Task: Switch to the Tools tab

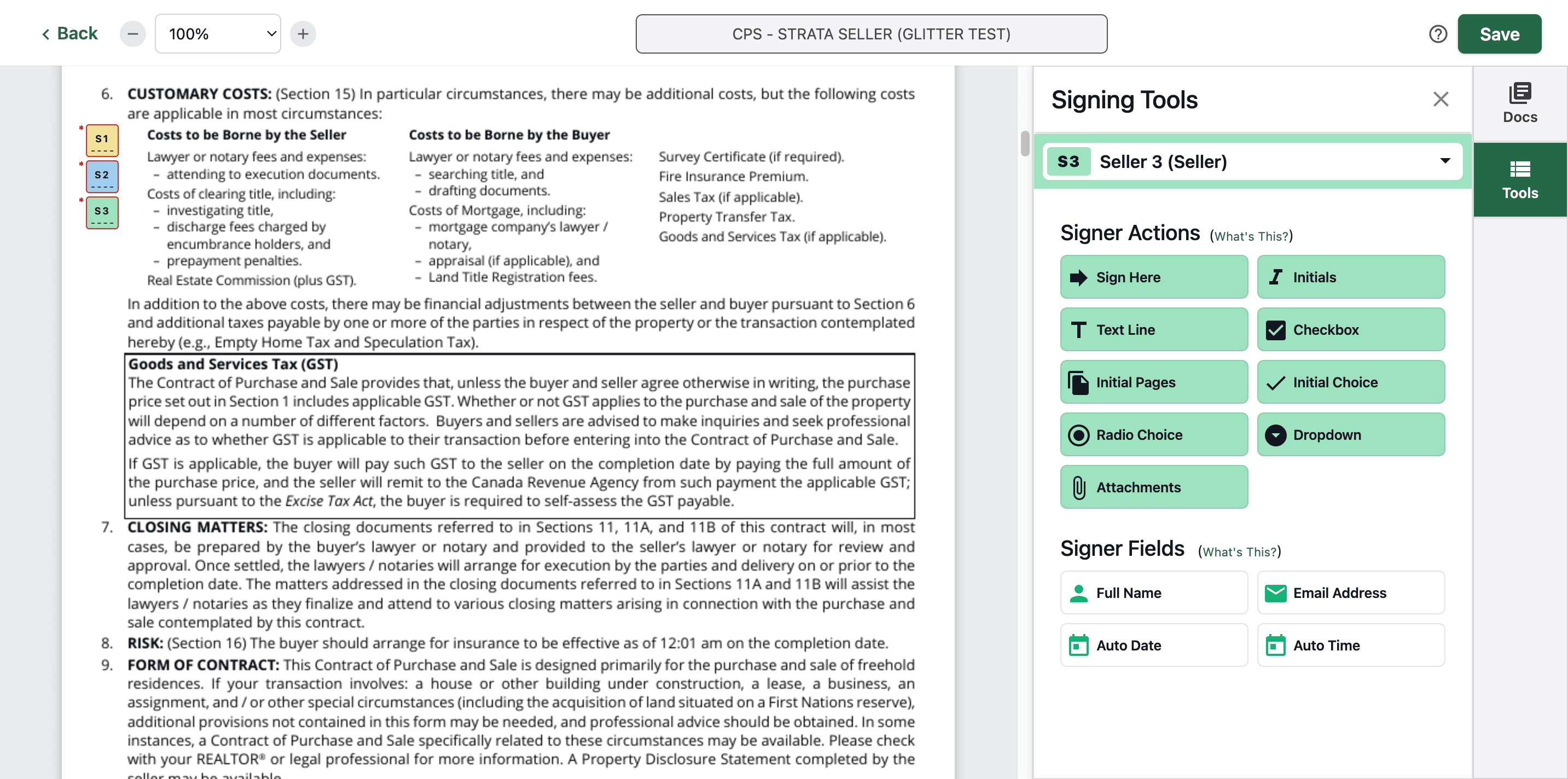Action: [1520, 179]
